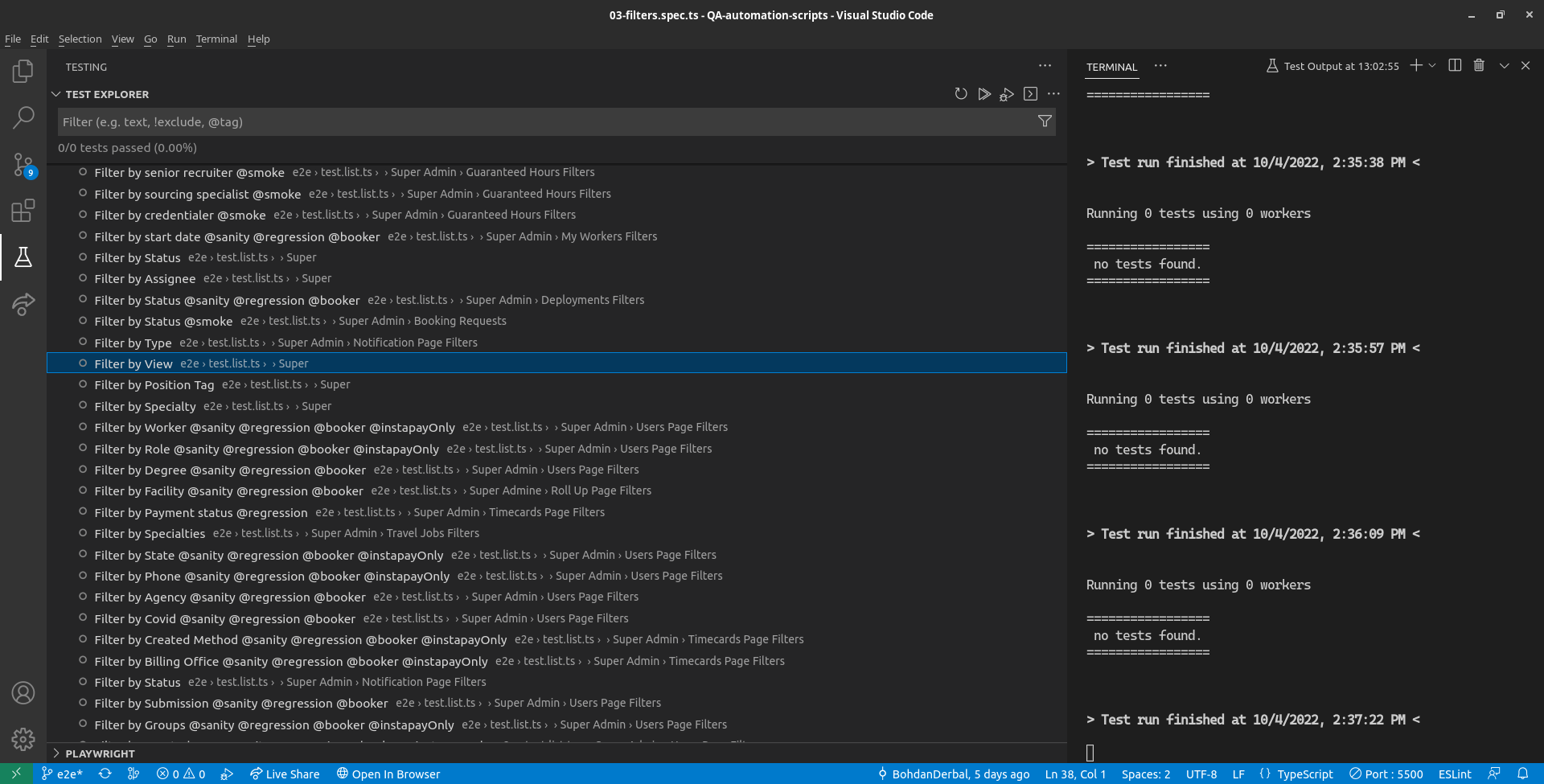Viewport: 1544px width, 784px height.
Task: Open the Accounts menu in activity bar
Action: pyautogui.click(x=23, y=692)
